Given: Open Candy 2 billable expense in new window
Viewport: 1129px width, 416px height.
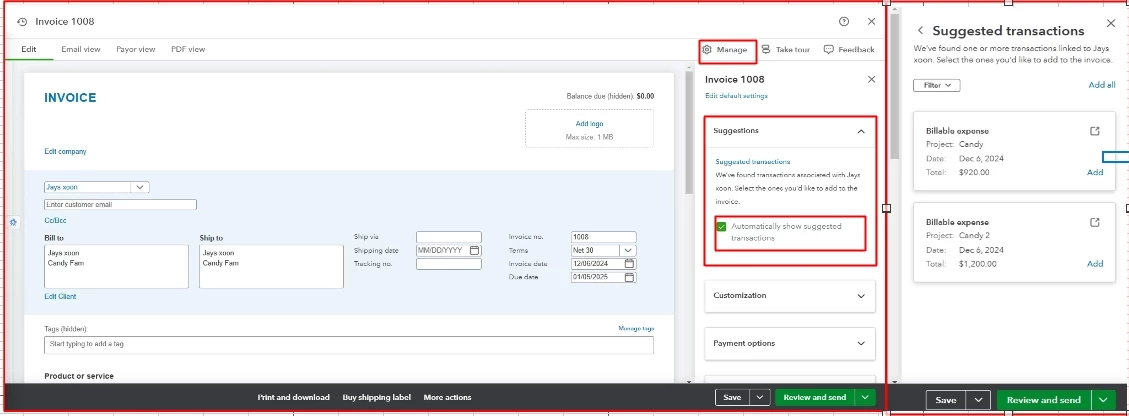Looking at the screenshot, I should pos(1094,222).
